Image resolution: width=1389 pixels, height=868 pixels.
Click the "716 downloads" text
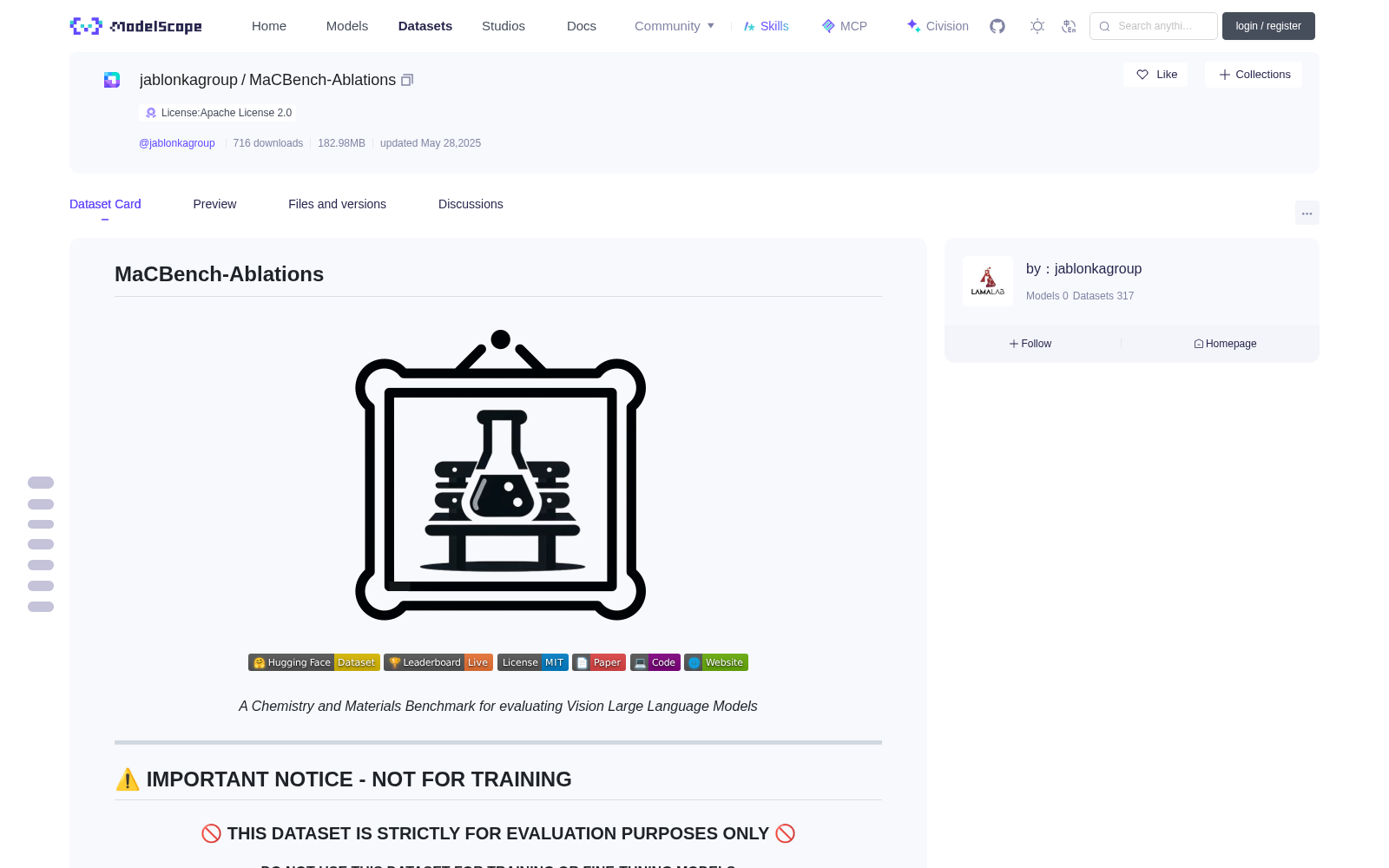click(268, 143)
